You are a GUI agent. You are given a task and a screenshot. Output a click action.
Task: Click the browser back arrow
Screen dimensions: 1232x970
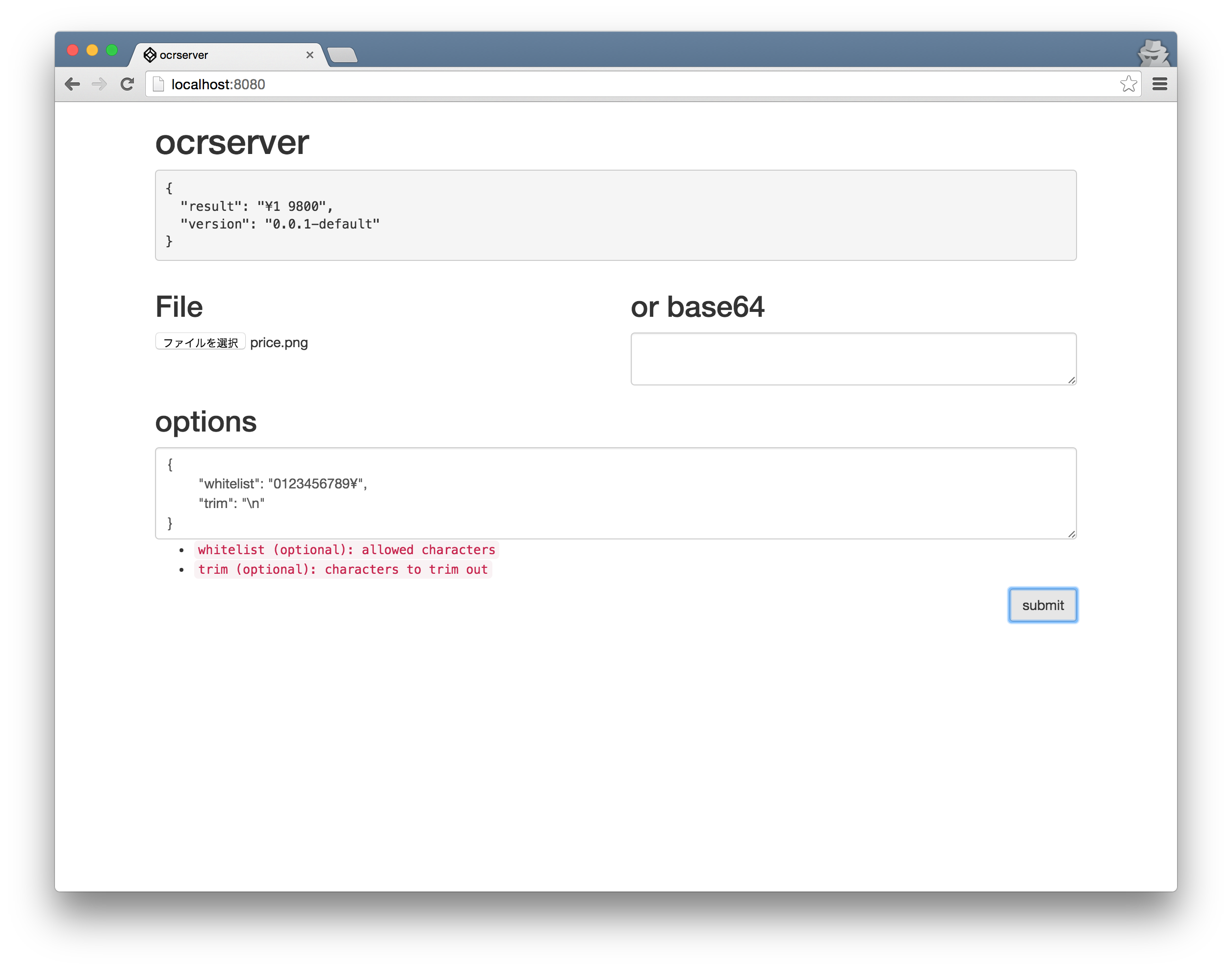(72, 85)
